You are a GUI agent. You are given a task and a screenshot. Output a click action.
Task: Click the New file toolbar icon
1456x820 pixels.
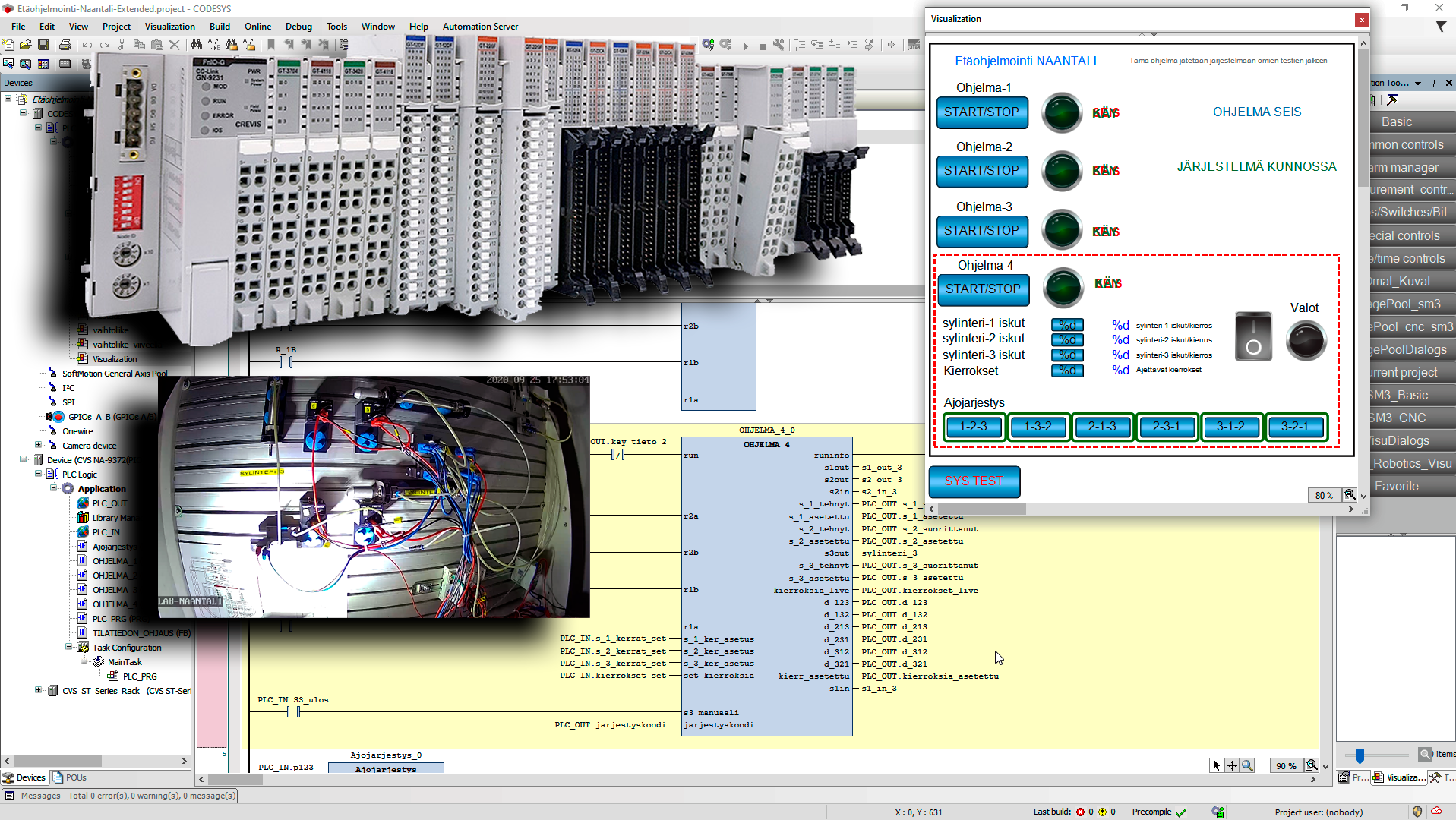tap(8, 46)
